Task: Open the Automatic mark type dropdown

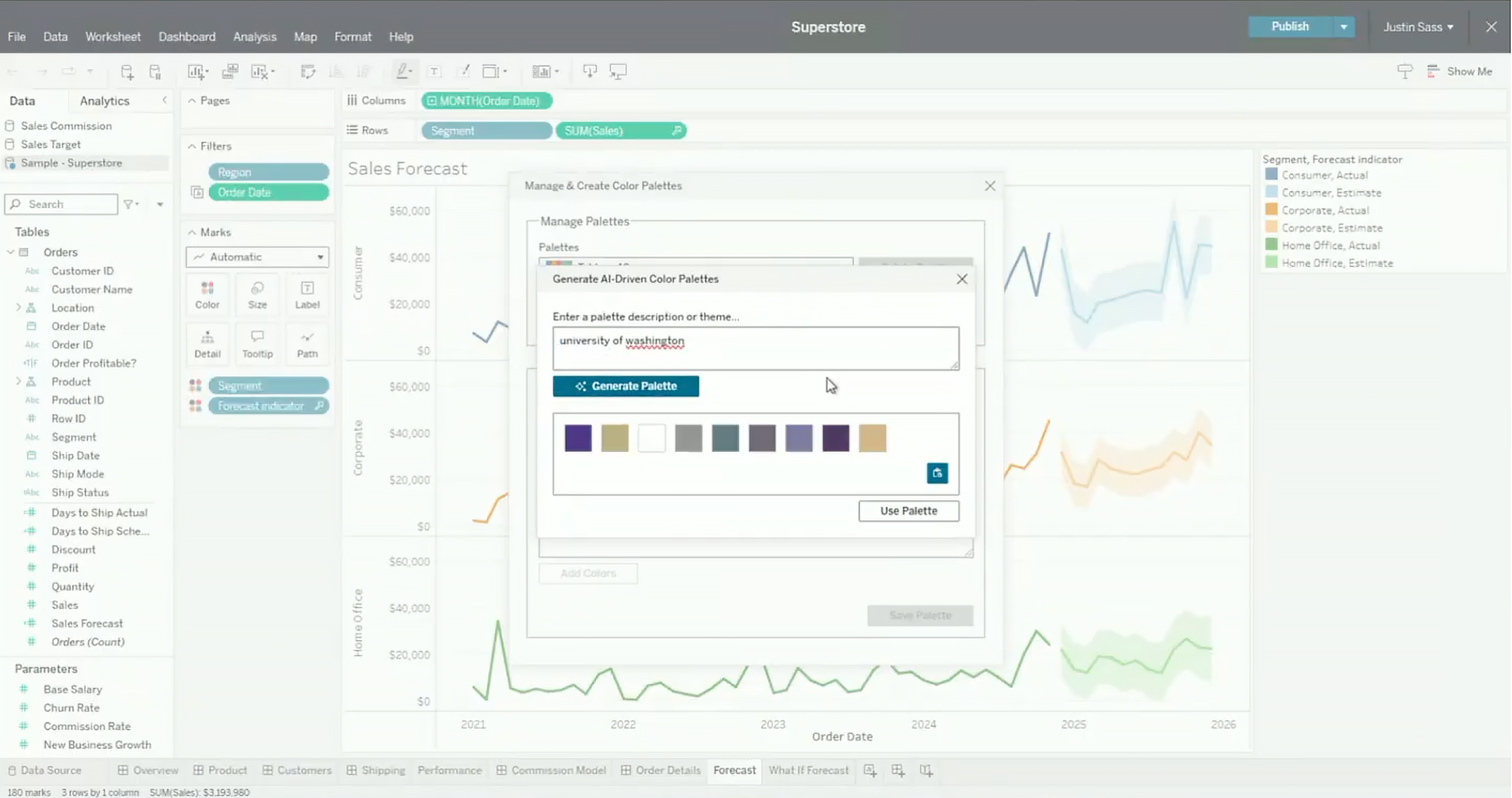Action: [257, 257]
